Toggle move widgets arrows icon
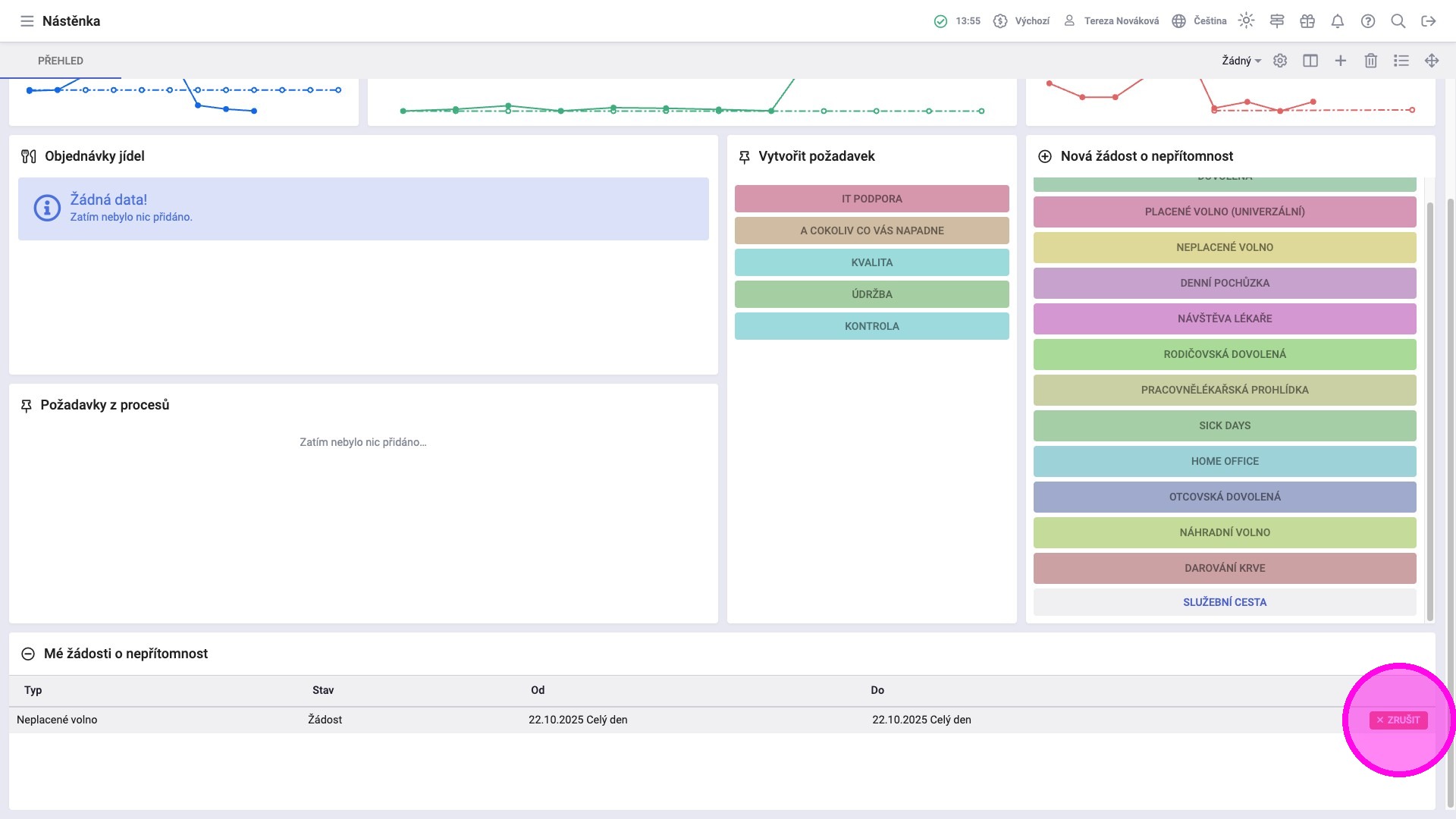 point(1432,61)
